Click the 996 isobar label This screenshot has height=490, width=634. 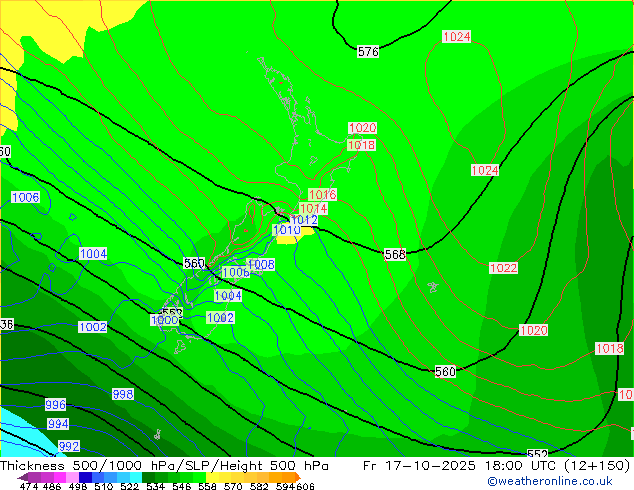(x=55, y=405)
